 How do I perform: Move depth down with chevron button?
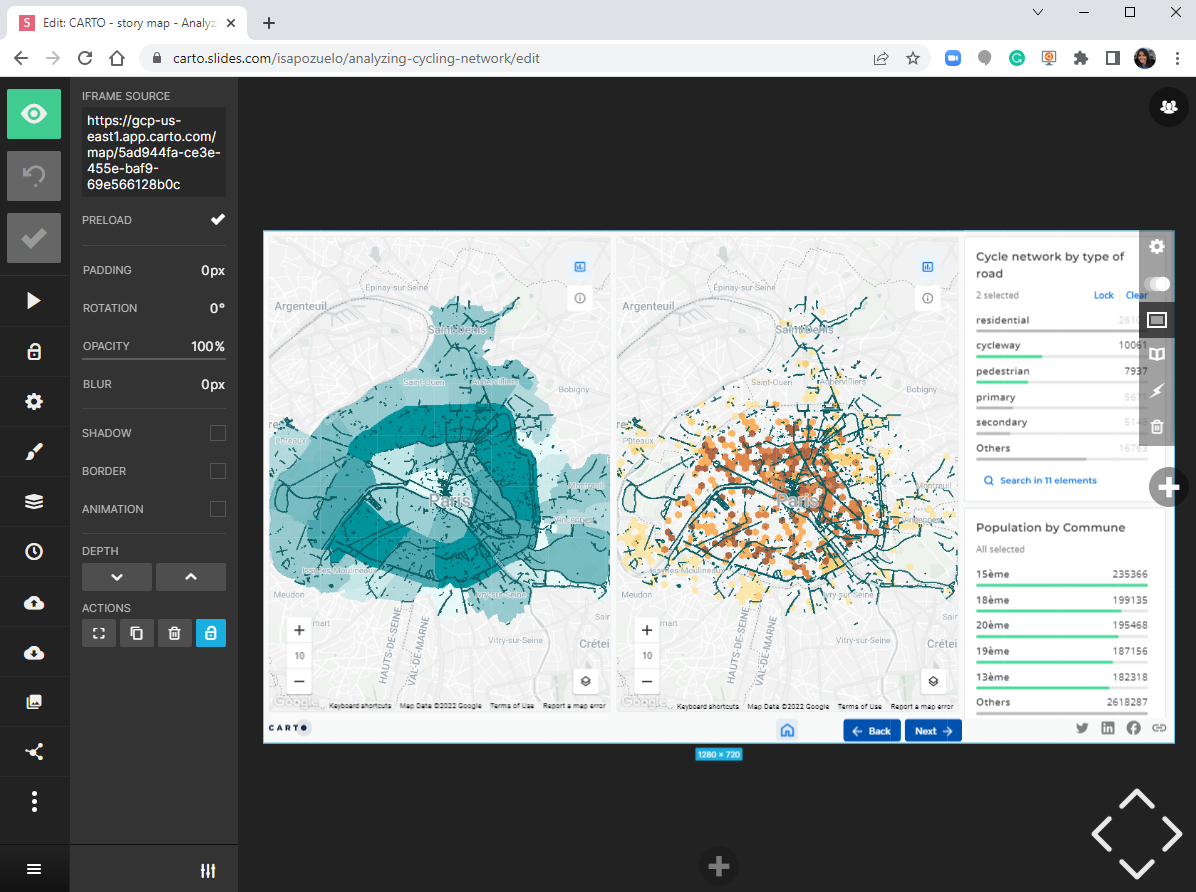[x=117, y=577]
